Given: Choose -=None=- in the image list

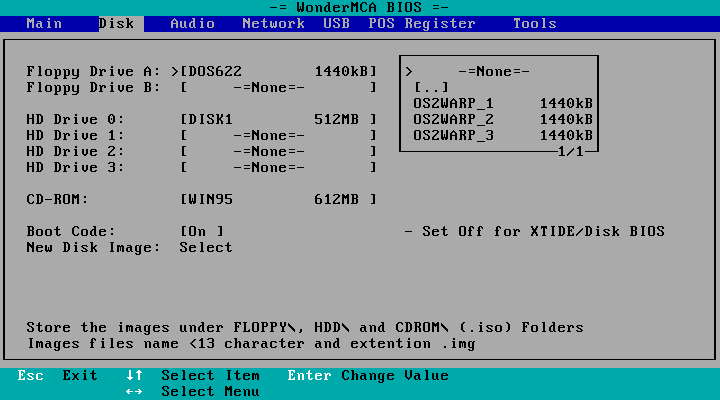Looking at the screenshot, I should tap(494, 72).
